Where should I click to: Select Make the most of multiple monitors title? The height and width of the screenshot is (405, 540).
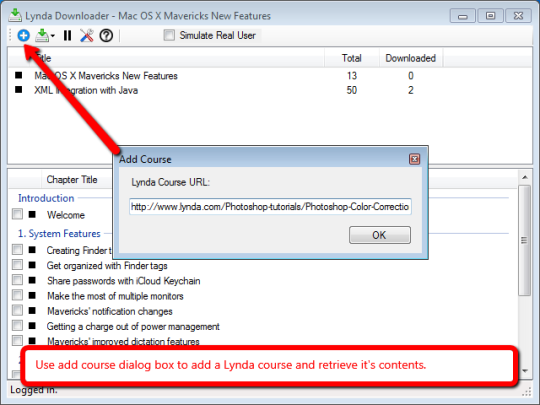click(x=115, y=296)
